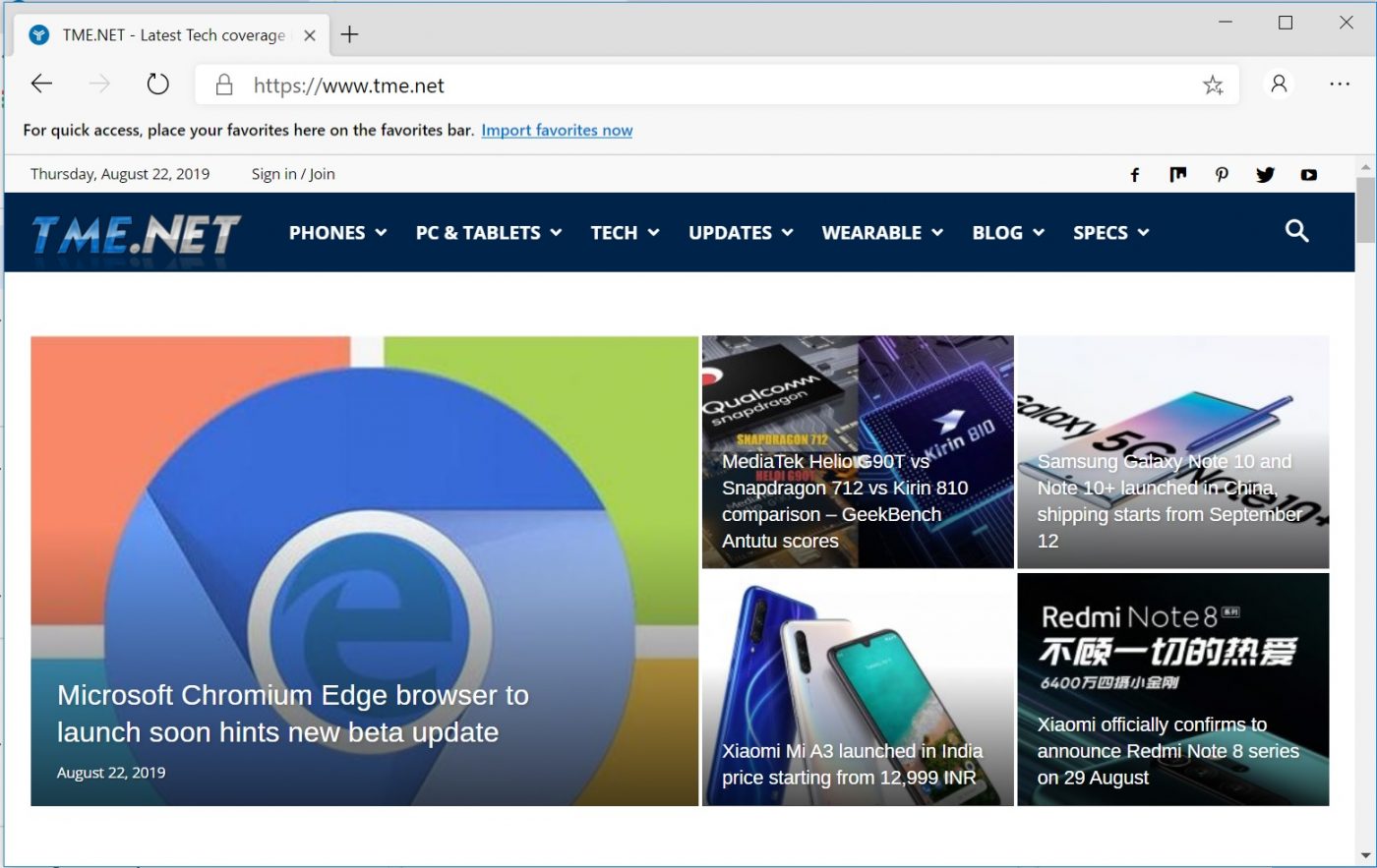The image size is (1377, 868).
Task: Expand the PC & TABLETS dropdown
Action: (488, 233)
